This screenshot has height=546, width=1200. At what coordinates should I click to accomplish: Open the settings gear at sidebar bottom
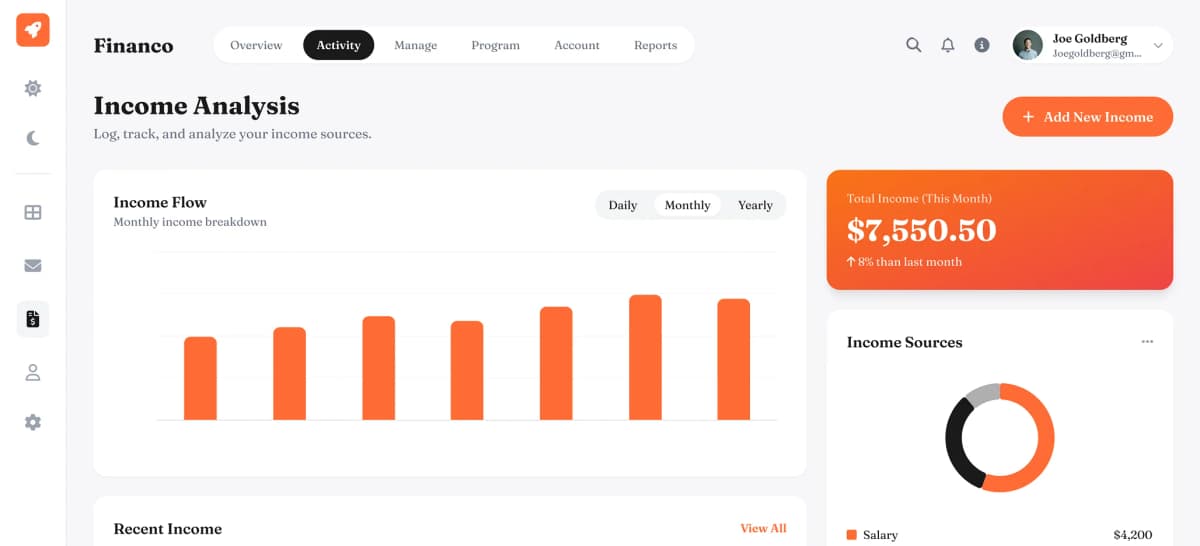pos(33,422)
